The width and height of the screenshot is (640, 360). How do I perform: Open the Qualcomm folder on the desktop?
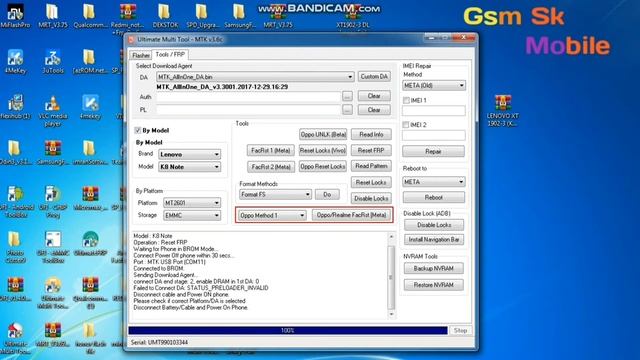pyautogui.click(x=90, y=16)
